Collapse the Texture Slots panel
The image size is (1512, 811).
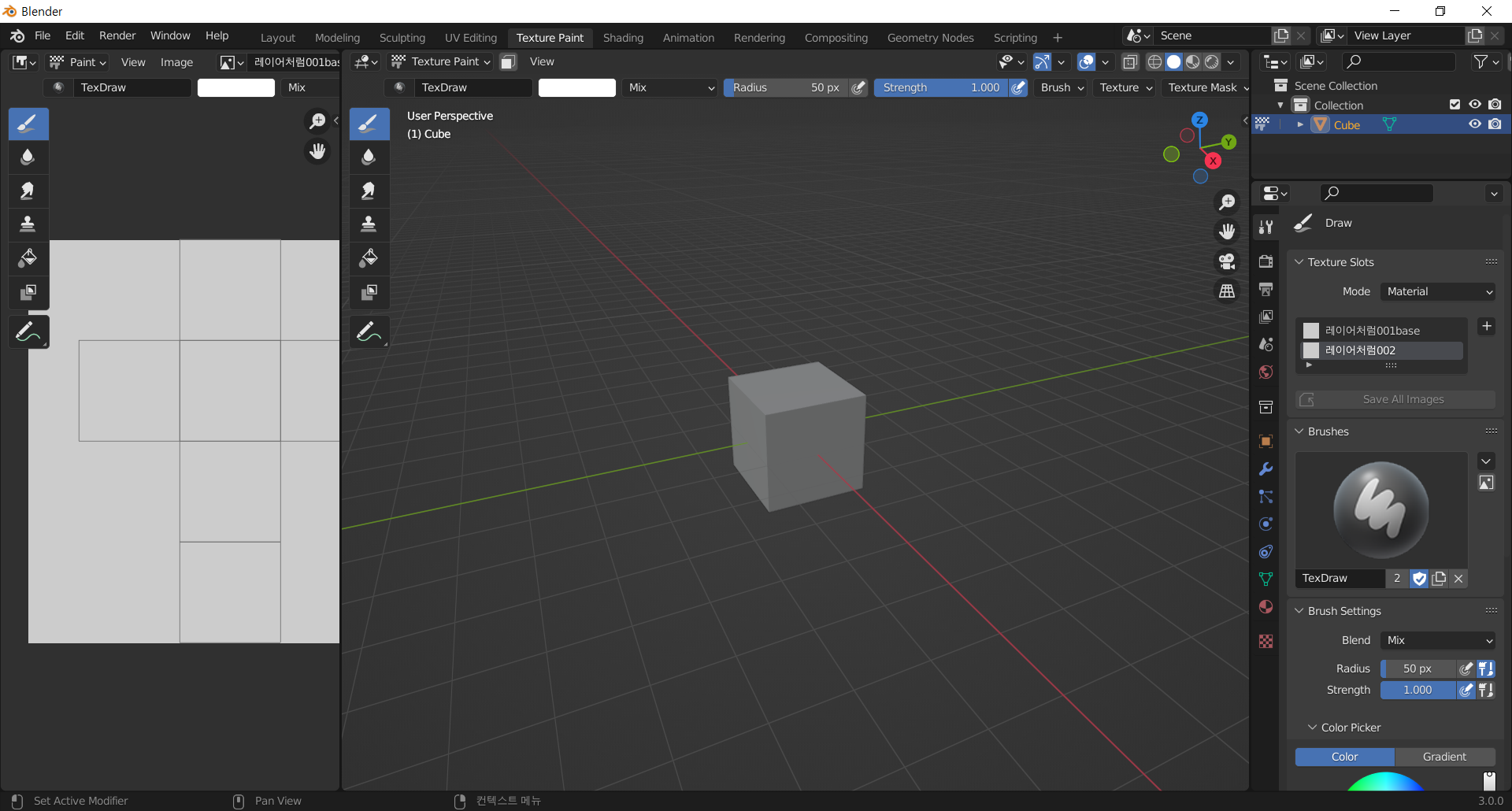pyautogui.click(x=1299, y=262)
